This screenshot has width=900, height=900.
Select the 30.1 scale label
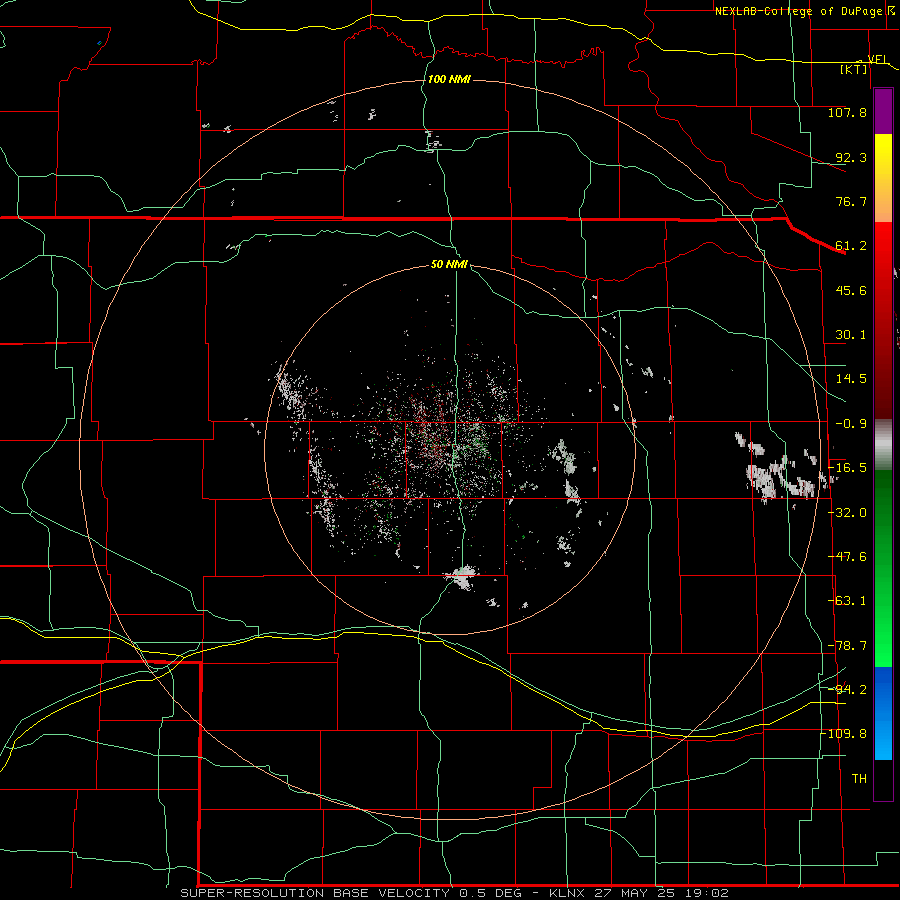(851, 335)
